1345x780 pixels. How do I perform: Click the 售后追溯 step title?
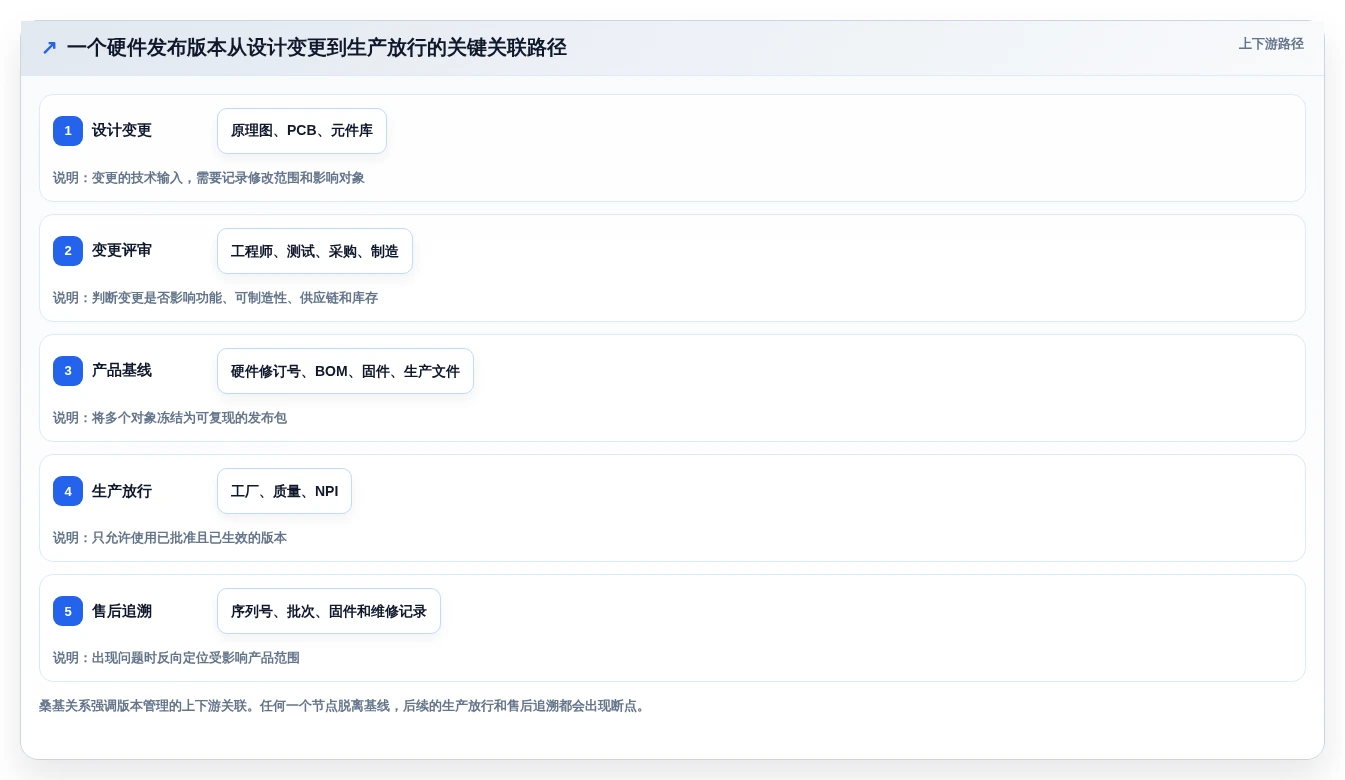pyautogui.click(x=122, y=611)
